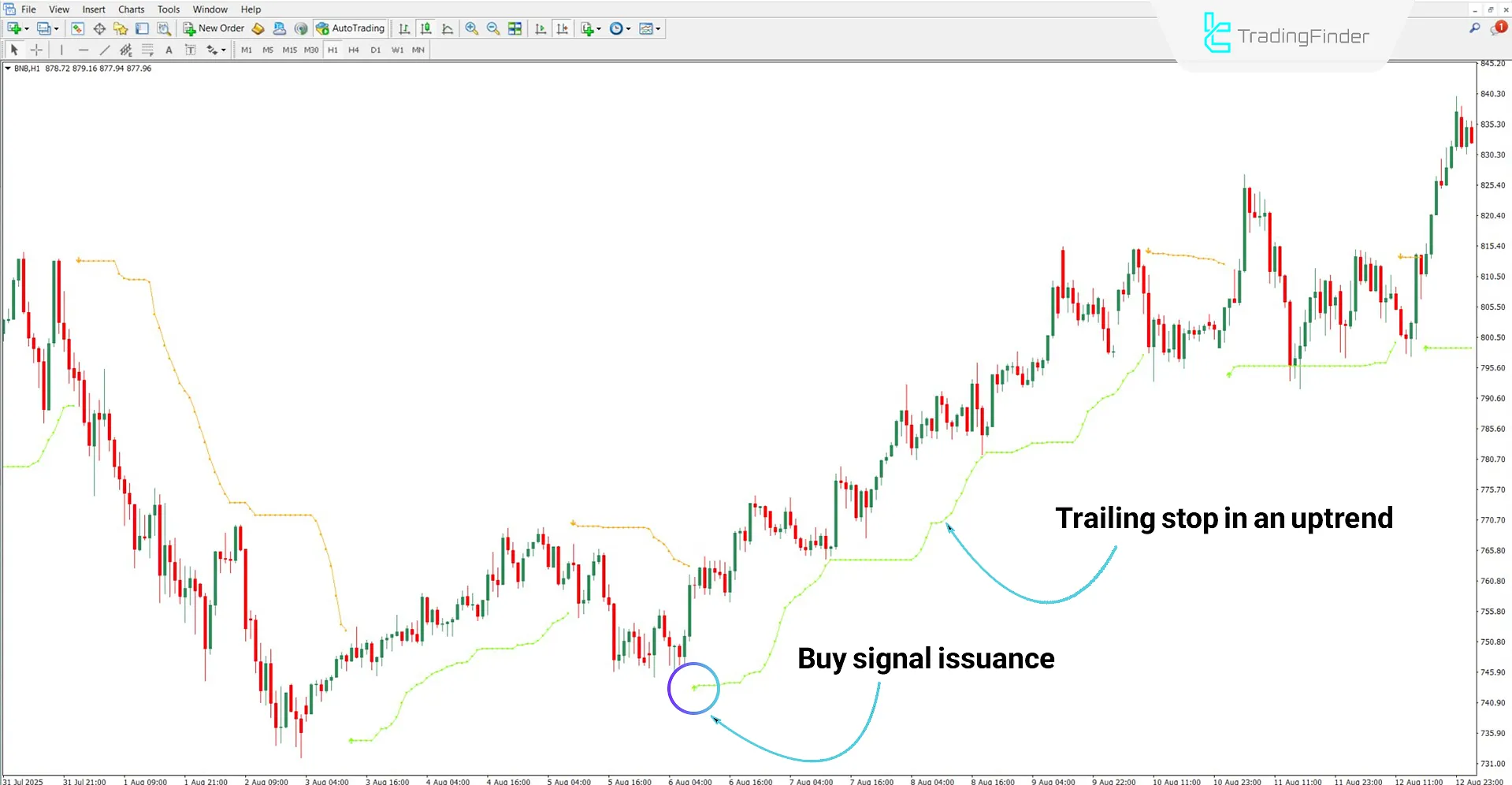
Task: Expand the Profiles dropdown arrow
Action: click(56, 29)
